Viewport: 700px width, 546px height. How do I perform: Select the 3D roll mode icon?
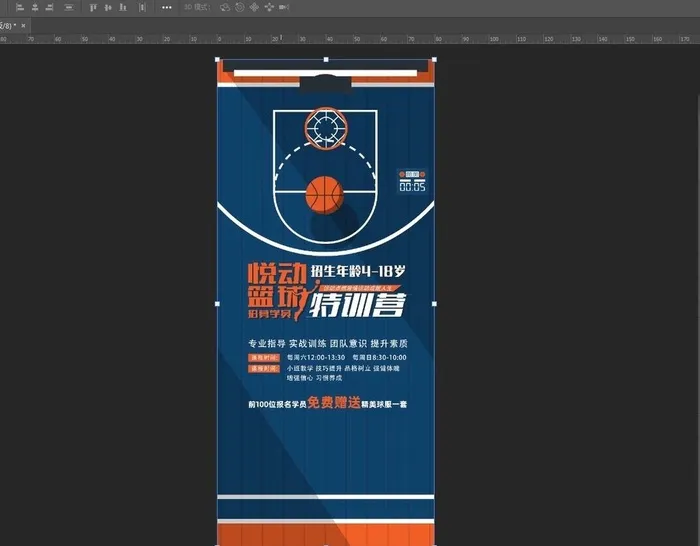tap(239, 7)
